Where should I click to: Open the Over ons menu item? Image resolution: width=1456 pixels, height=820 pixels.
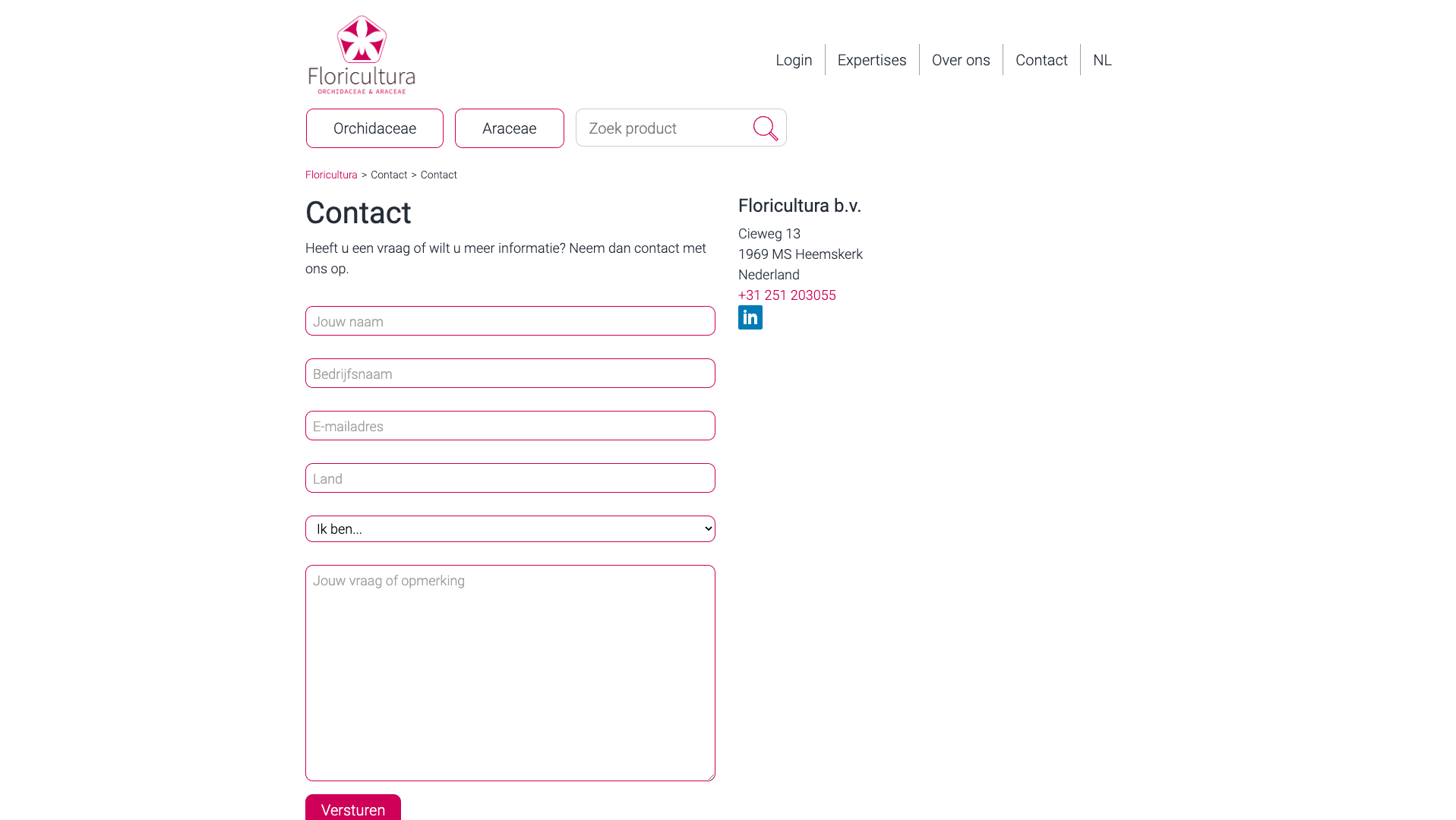coord(960,60)
